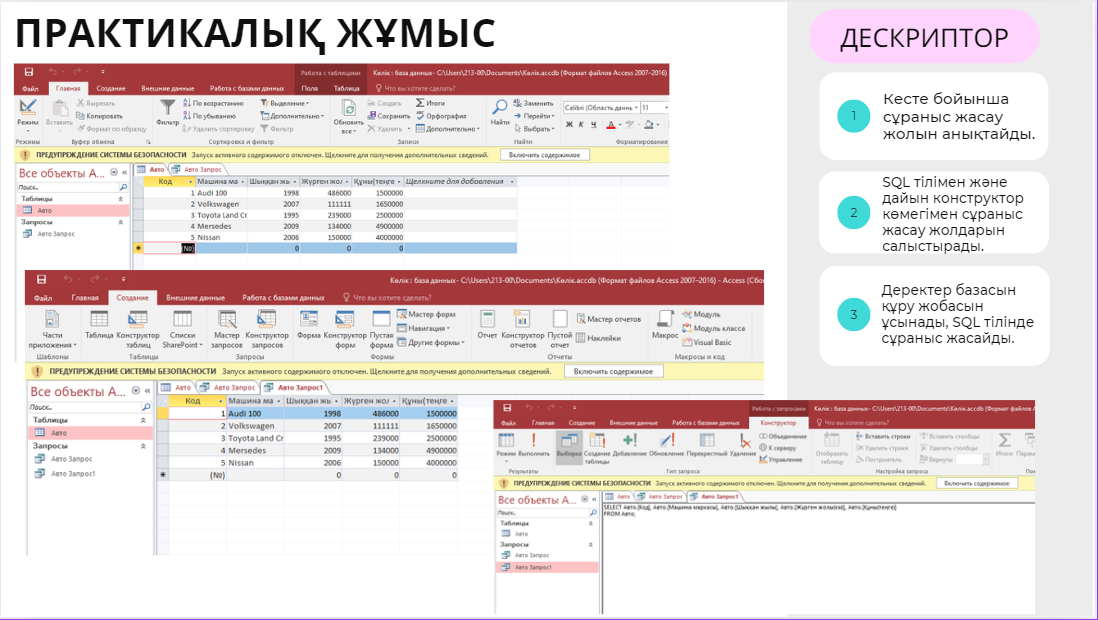Click font color A swatch in Главная-ribbon window
1098x620 pixels.
click(611, 125)
